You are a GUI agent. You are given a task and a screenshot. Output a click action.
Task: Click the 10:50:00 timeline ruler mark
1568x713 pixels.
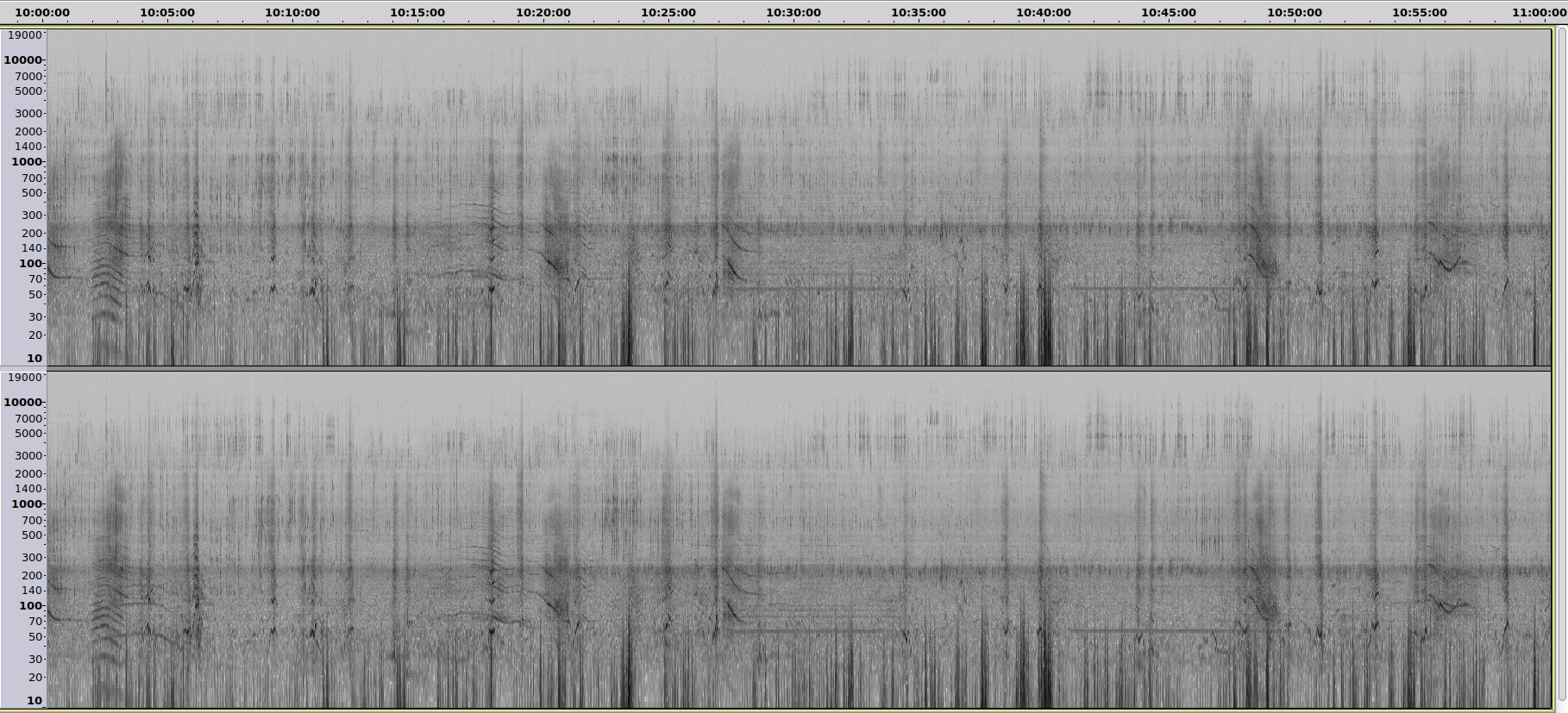(1295, 13)
